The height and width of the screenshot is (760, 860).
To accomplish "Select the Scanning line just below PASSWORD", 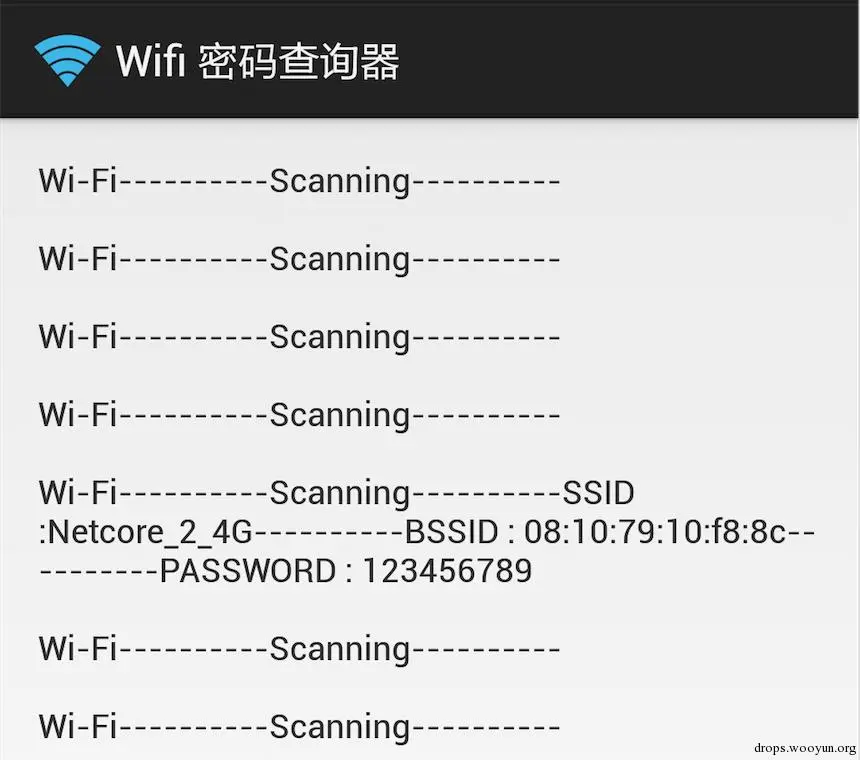I will tap(299, 649).
